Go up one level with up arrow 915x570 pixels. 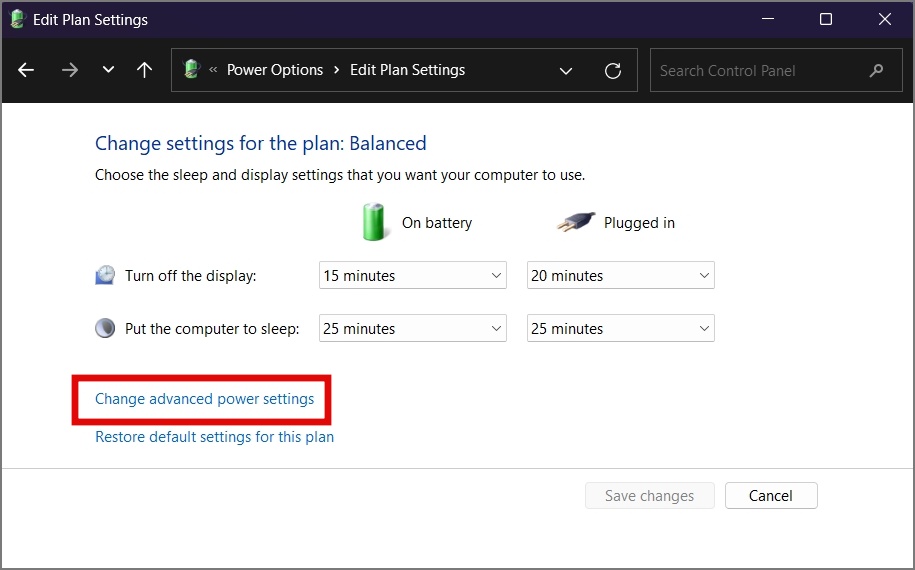[144, 71]
